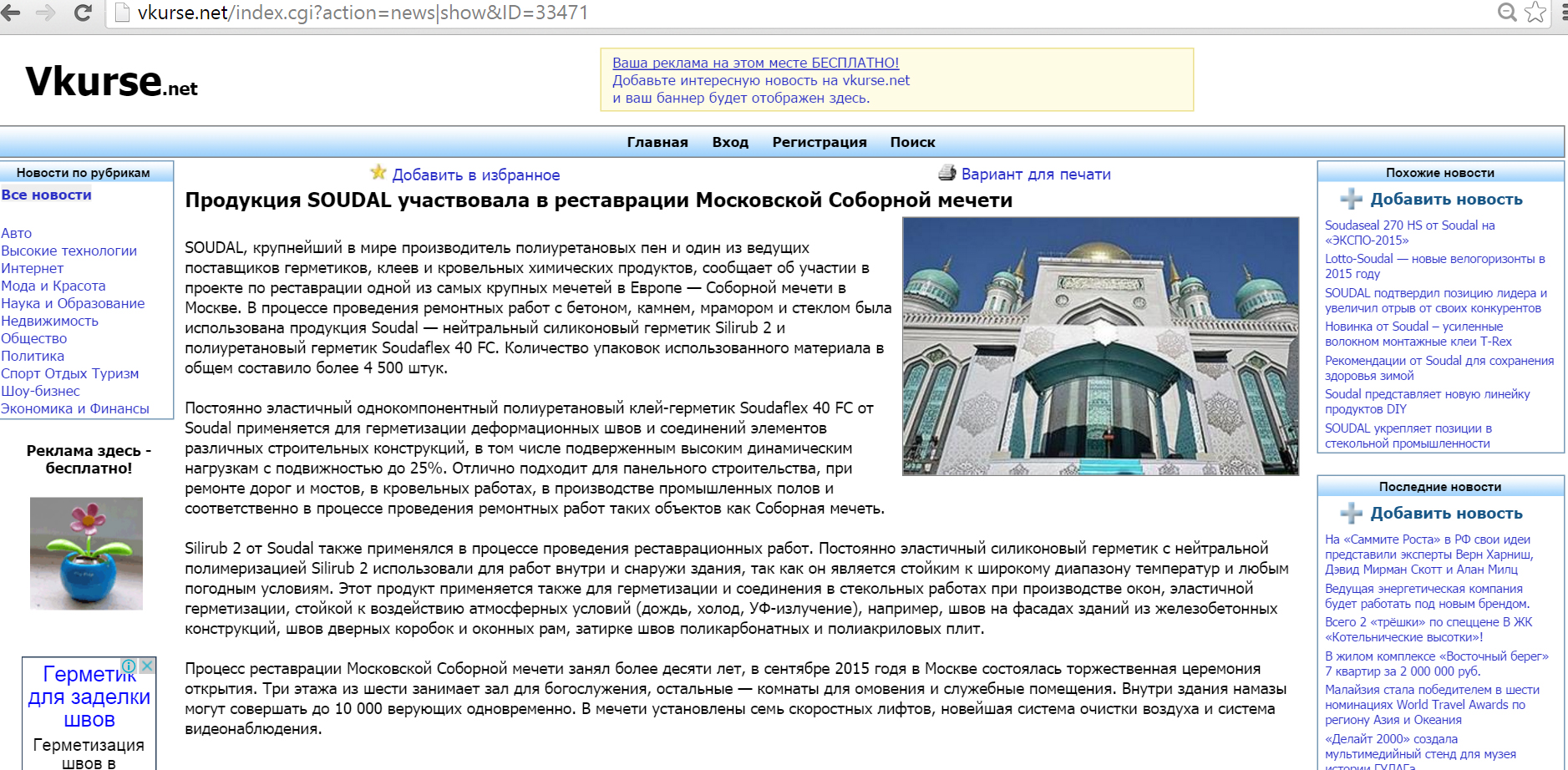This screenshot has height=770, width=1568.
Task: Click the ad info icon on sealant ad
Action: pyautogui.click(x=129, y=666)
